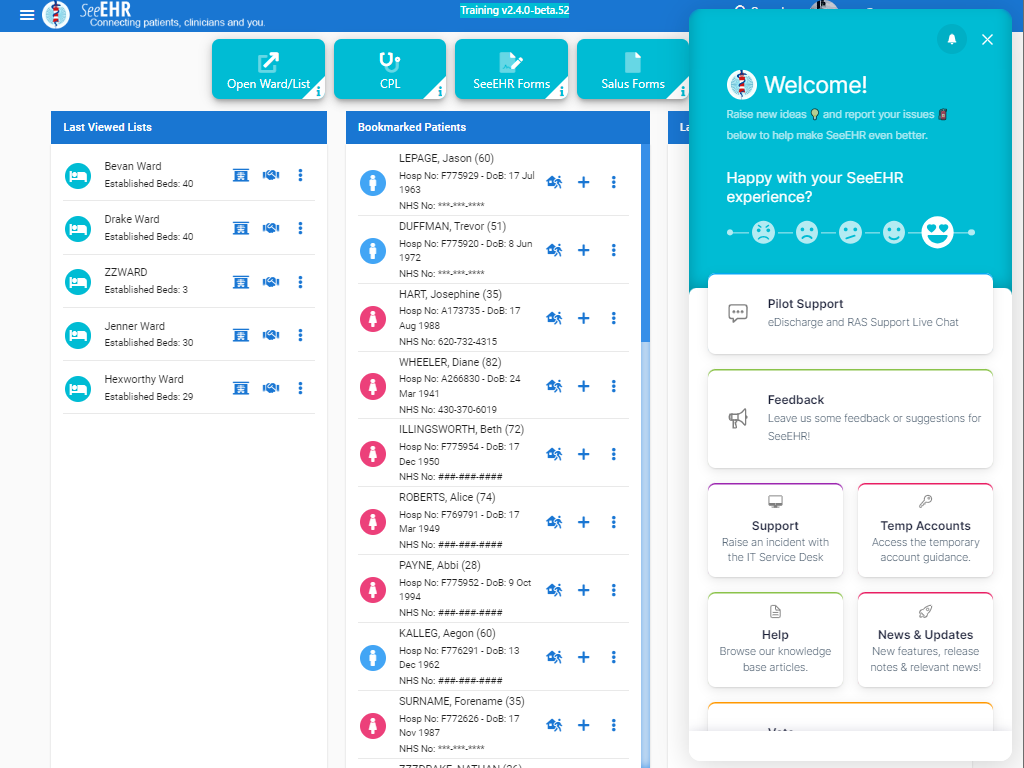Screen dimensions: 1024x768
Task: Open the SeeEHR Forms tile
Action: point(511,69)
